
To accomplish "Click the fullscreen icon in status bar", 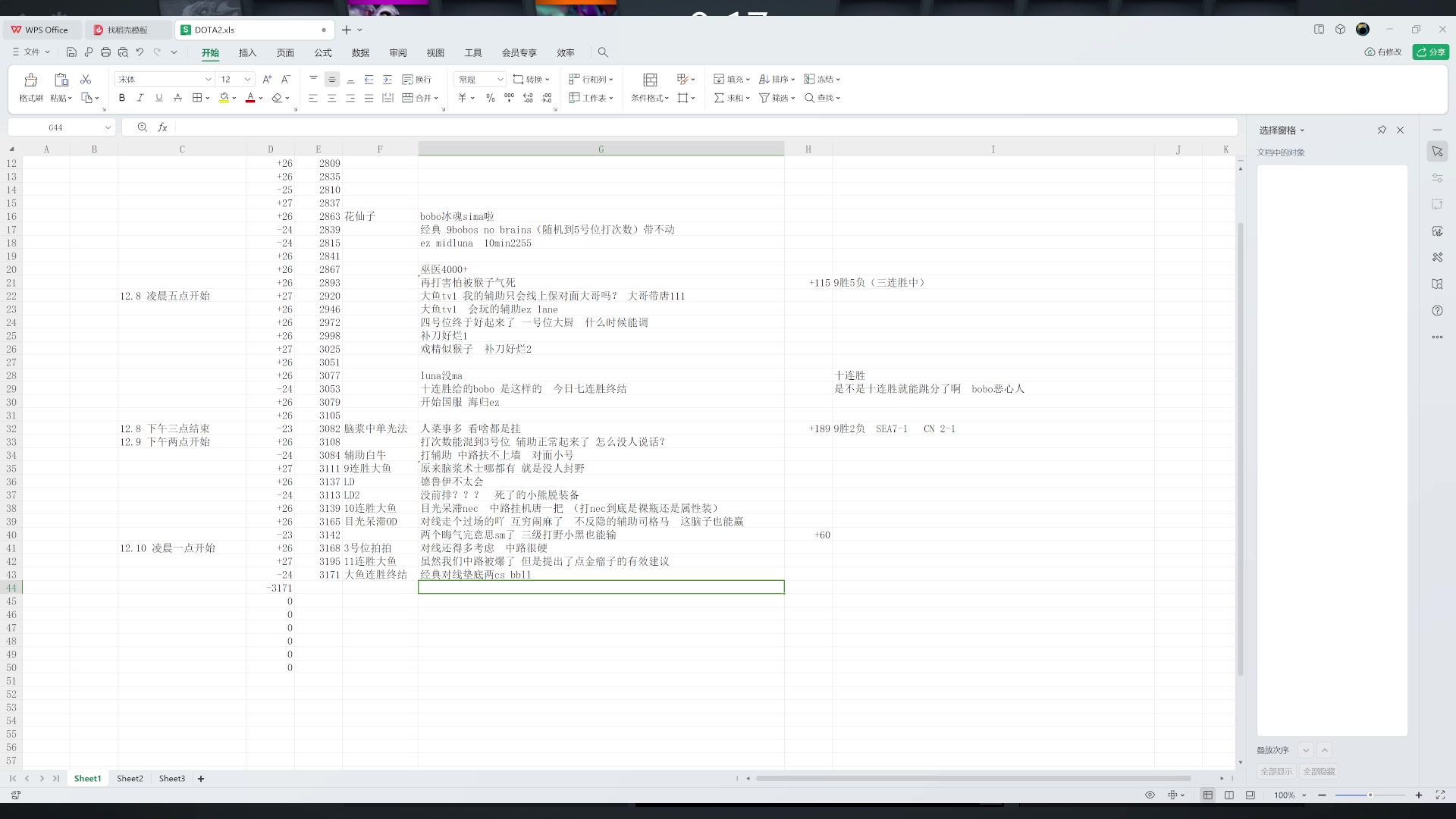I will (x=1440, y=795).
